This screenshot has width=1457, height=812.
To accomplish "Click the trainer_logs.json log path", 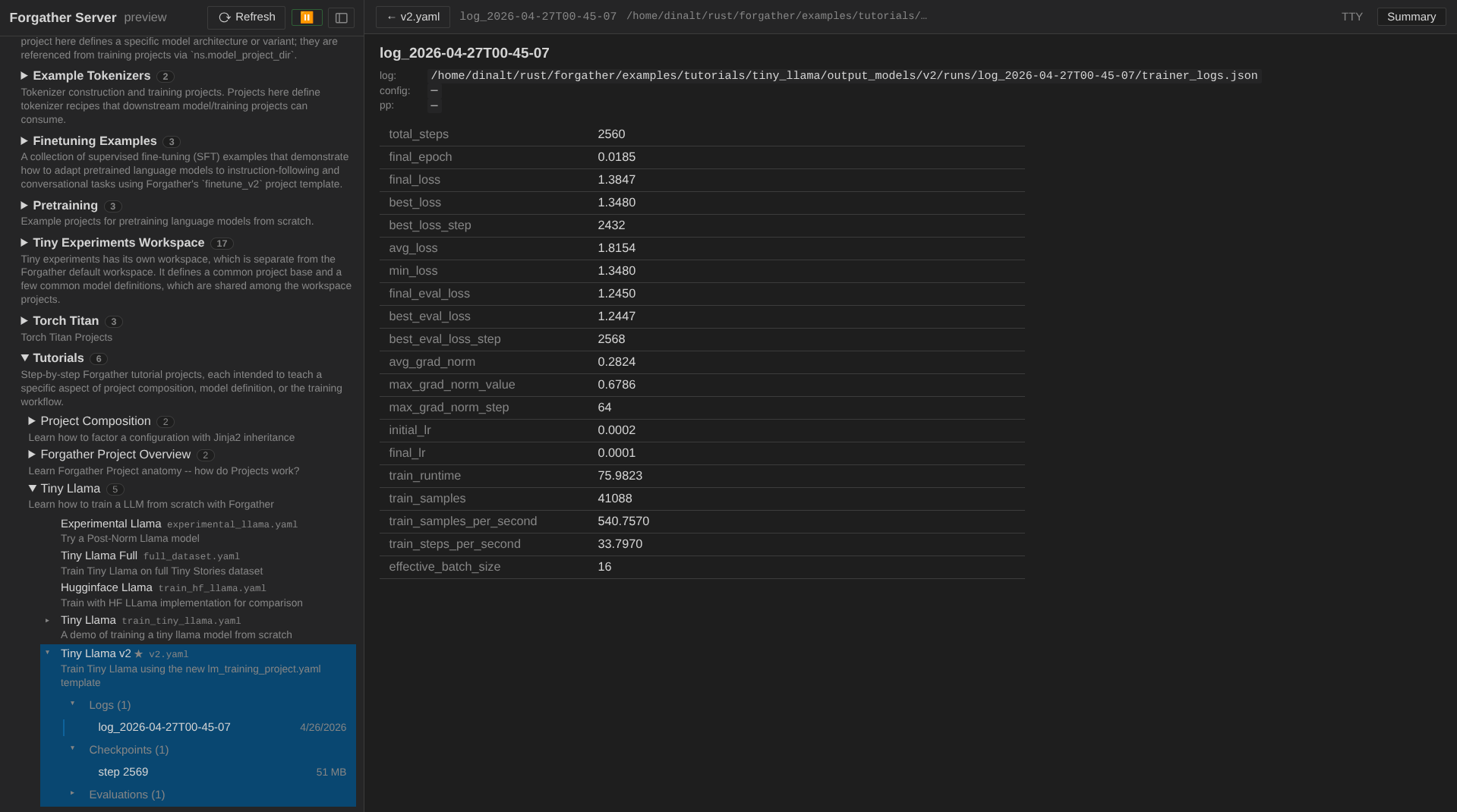I will pos(844,76).
